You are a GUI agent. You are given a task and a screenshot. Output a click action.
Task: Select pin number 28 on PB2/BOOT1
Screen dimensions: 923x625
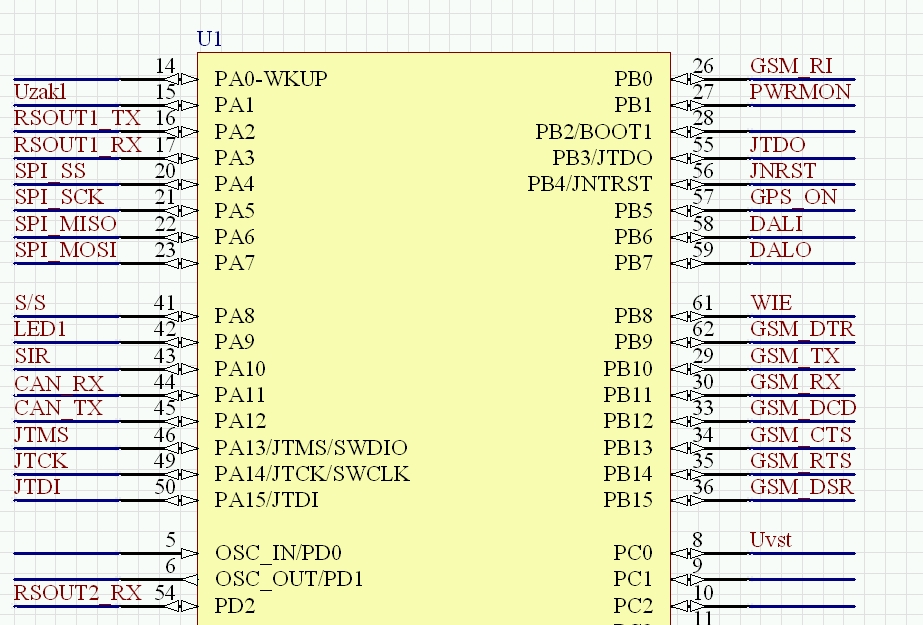(x=703, y=118)
